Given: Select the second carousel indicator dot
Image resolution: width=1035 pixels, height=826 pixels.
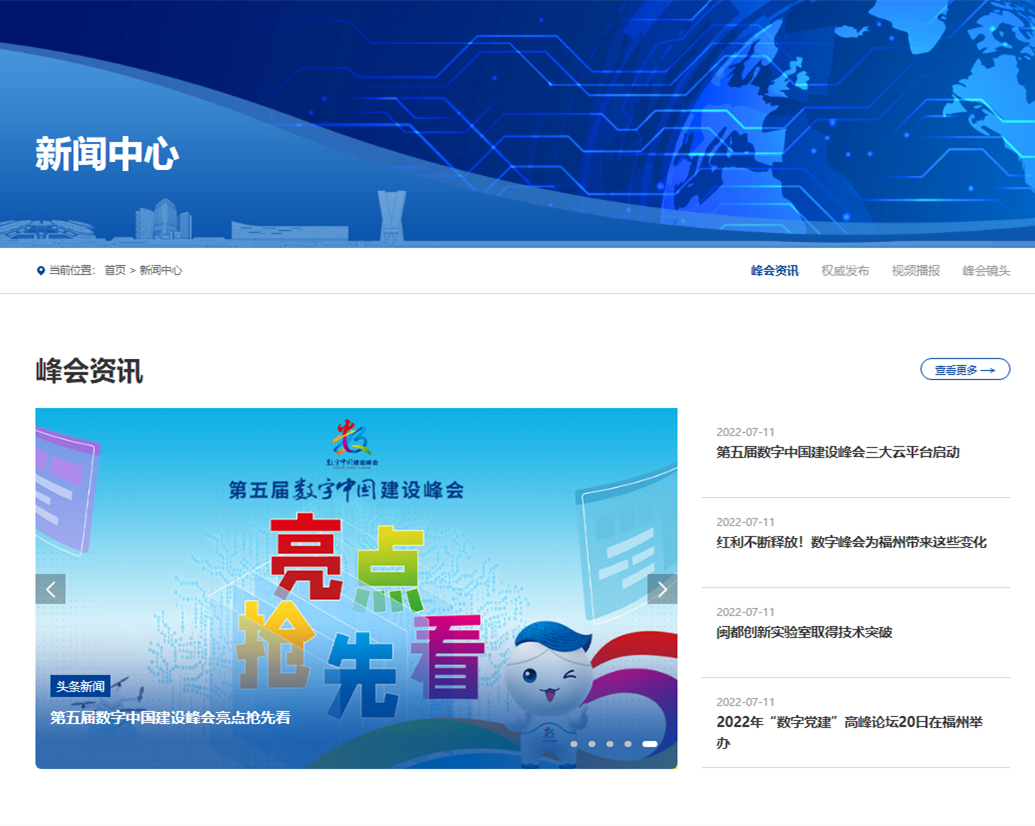Looking at the screenshot, I should click(x=592, y=744).
